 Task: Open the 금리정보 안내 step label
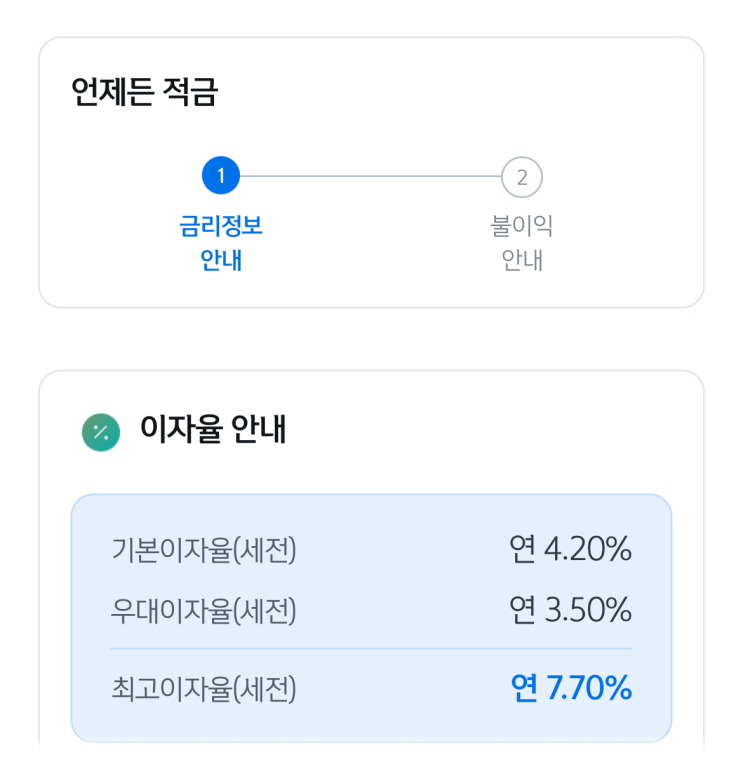tap(221, 243)
